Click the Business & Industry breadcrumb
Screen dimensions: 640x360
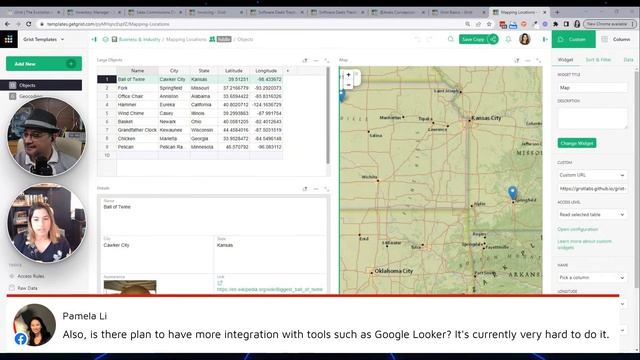coord(140,40)
